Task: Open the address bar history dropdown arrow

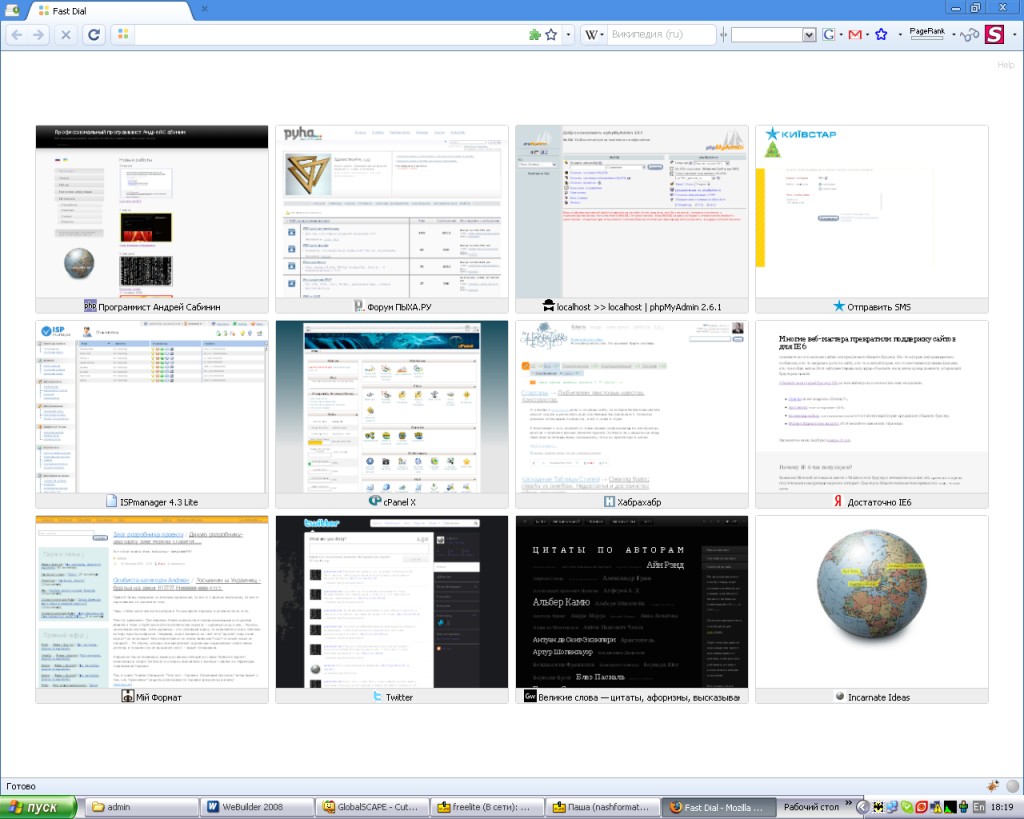Action: click(568, 35)
